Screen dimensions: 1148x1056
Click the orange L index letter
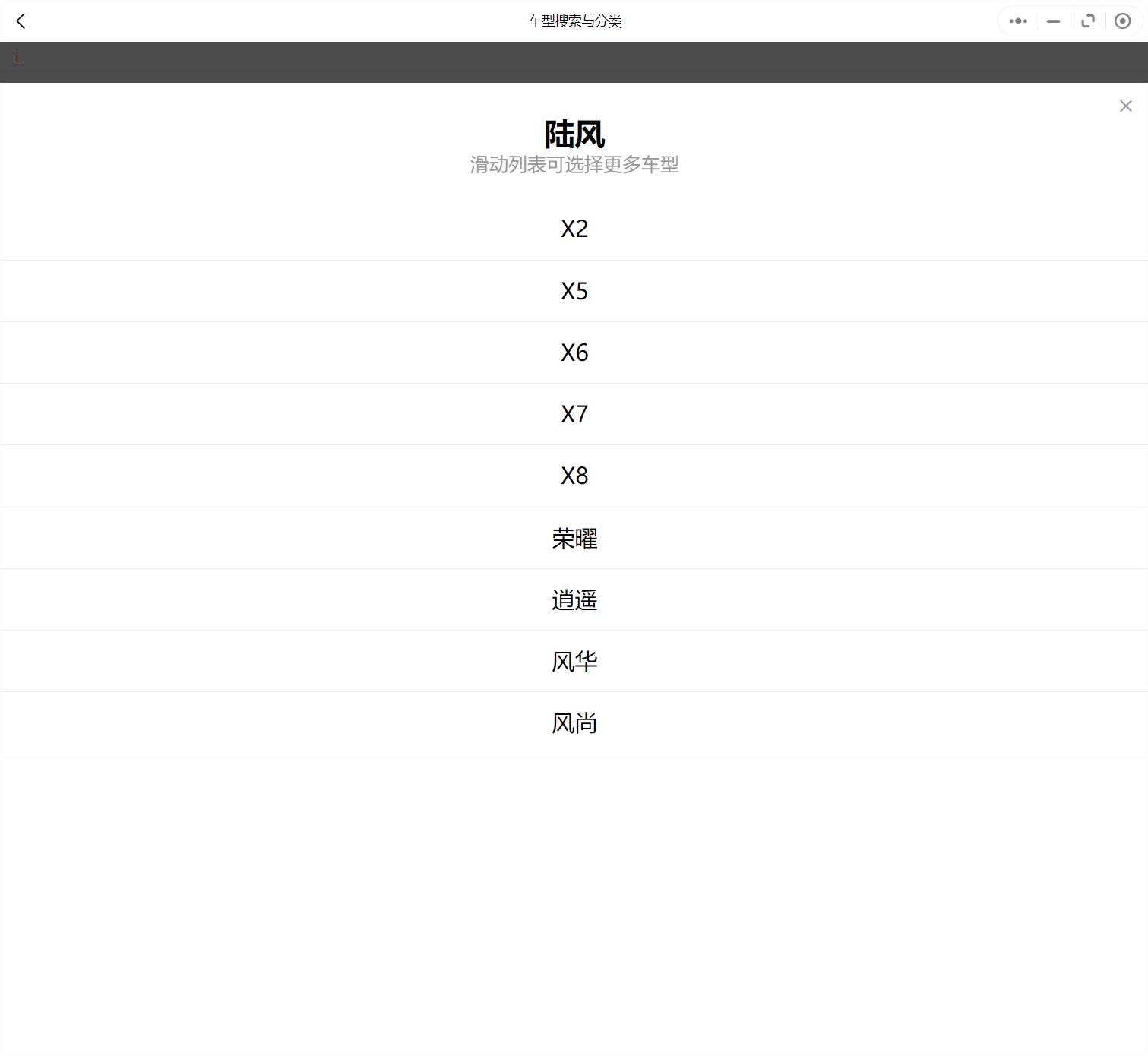click(18, 57)
